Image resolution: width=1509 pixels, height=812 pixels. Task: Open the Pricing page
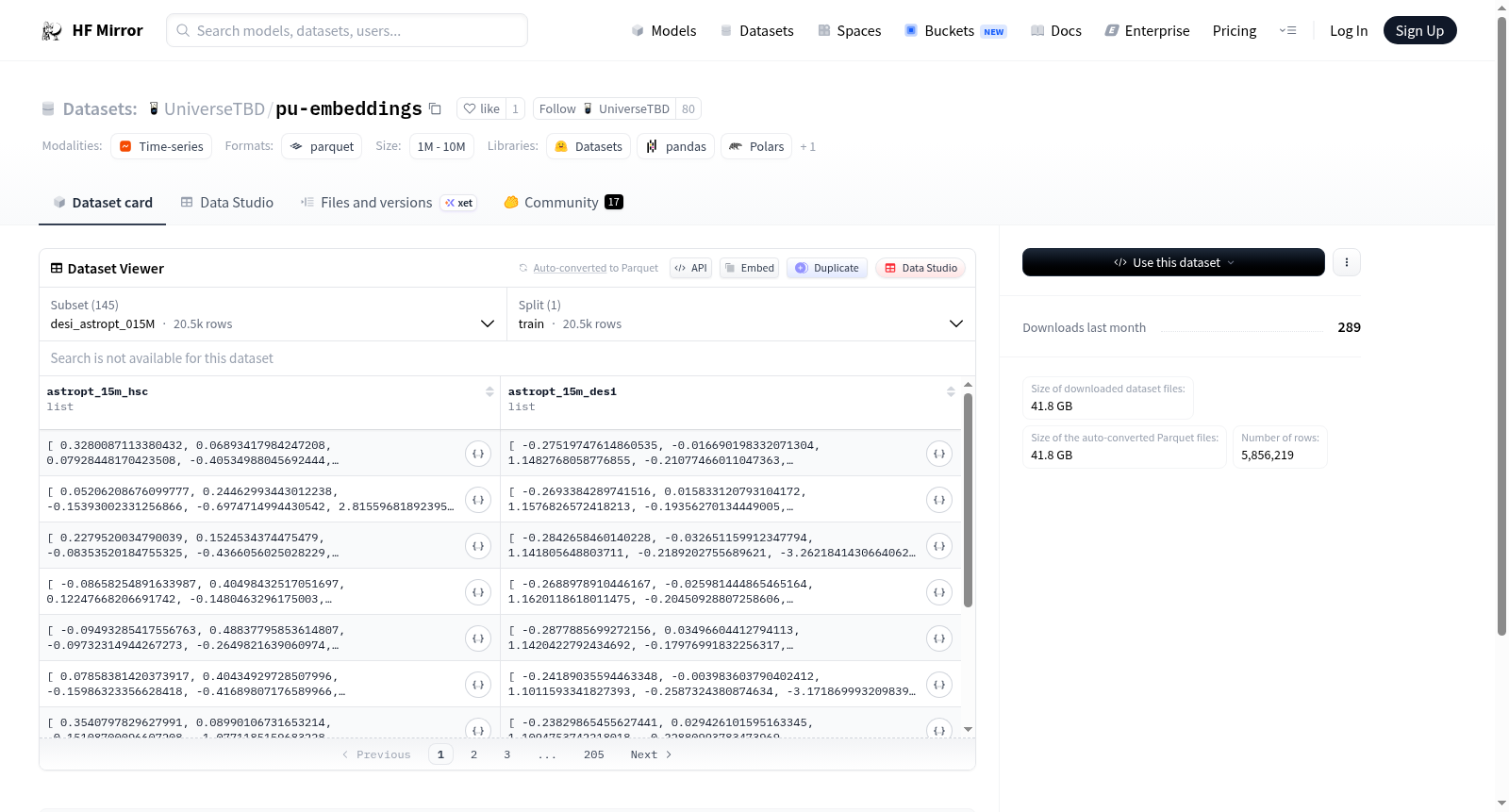point(1235,30)
